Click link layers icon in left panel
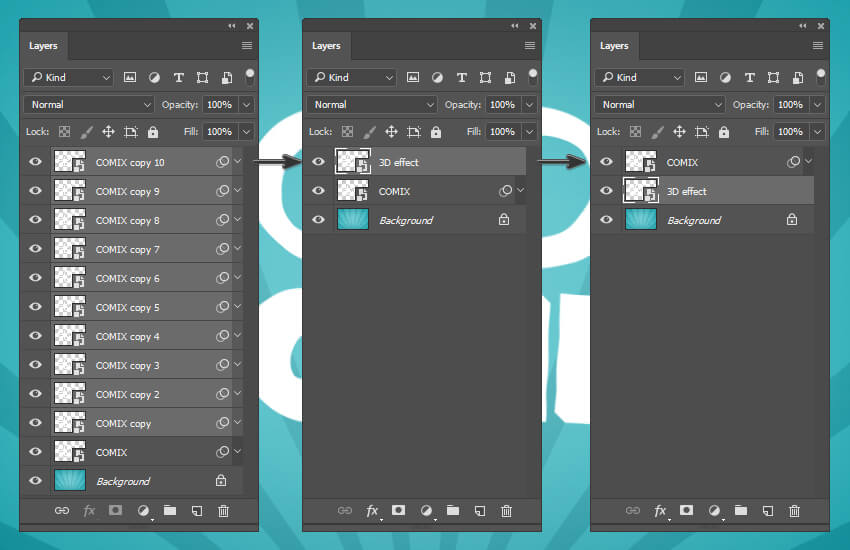The height and width of the screenshot is (550, 850). 62,510
